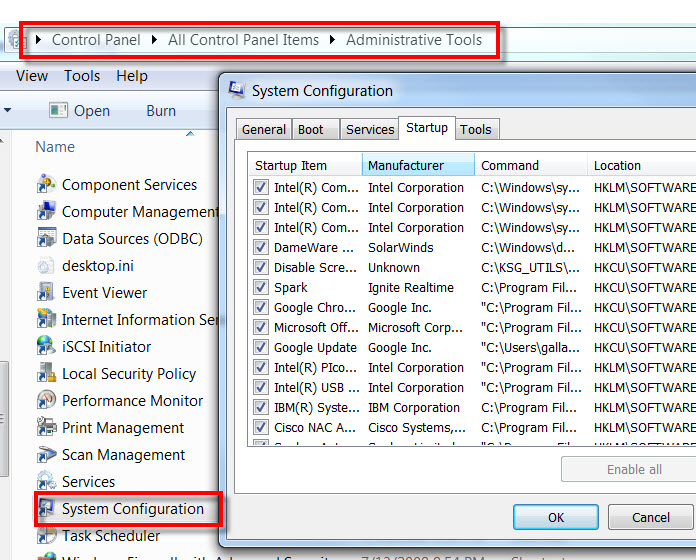The image size is (696, 560).
Task: Uncheck Intel(R) PIco... startup item
Action: (261, 367)
